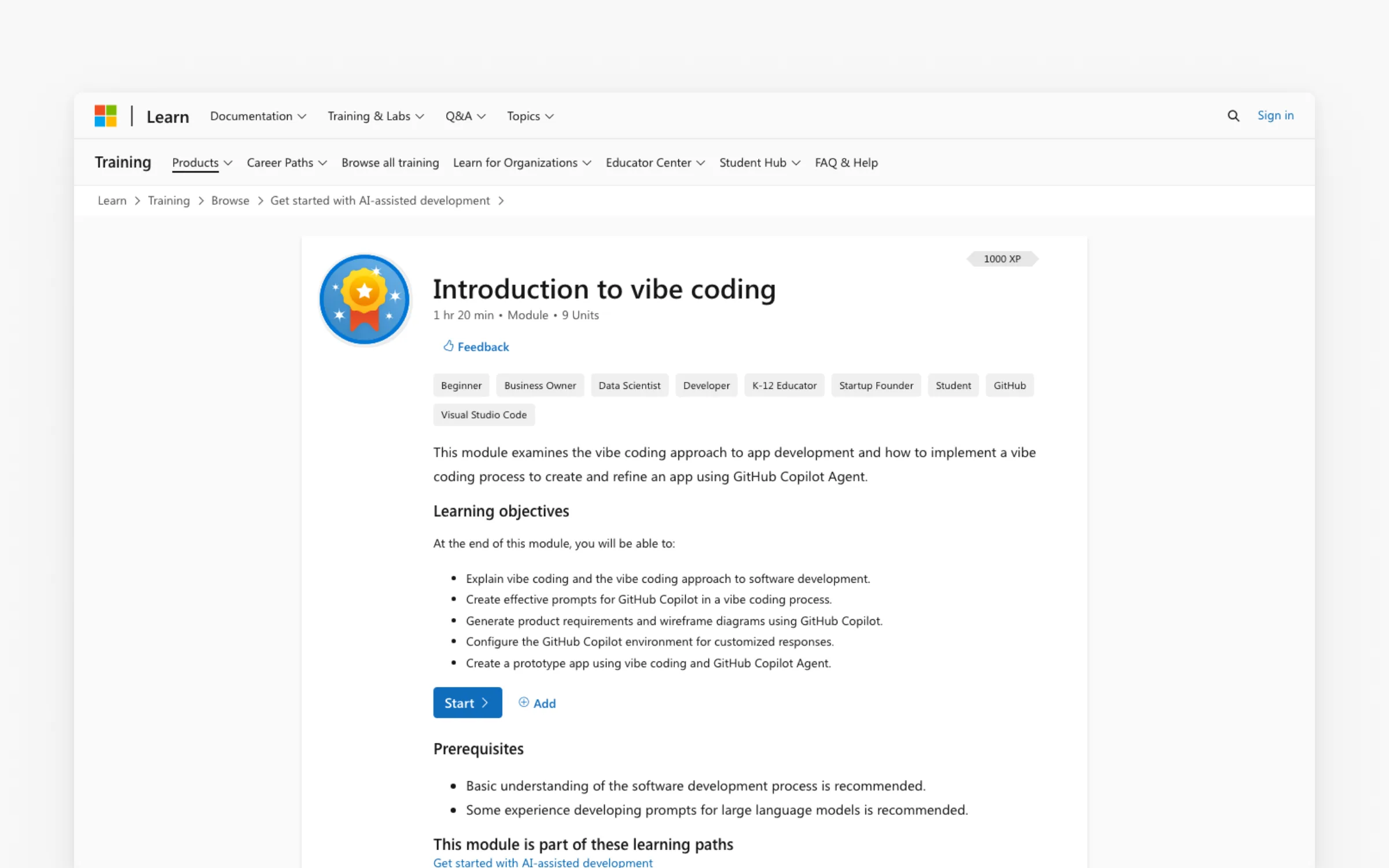Expand Learn for Organizations dropdown

tap(522, 163)
